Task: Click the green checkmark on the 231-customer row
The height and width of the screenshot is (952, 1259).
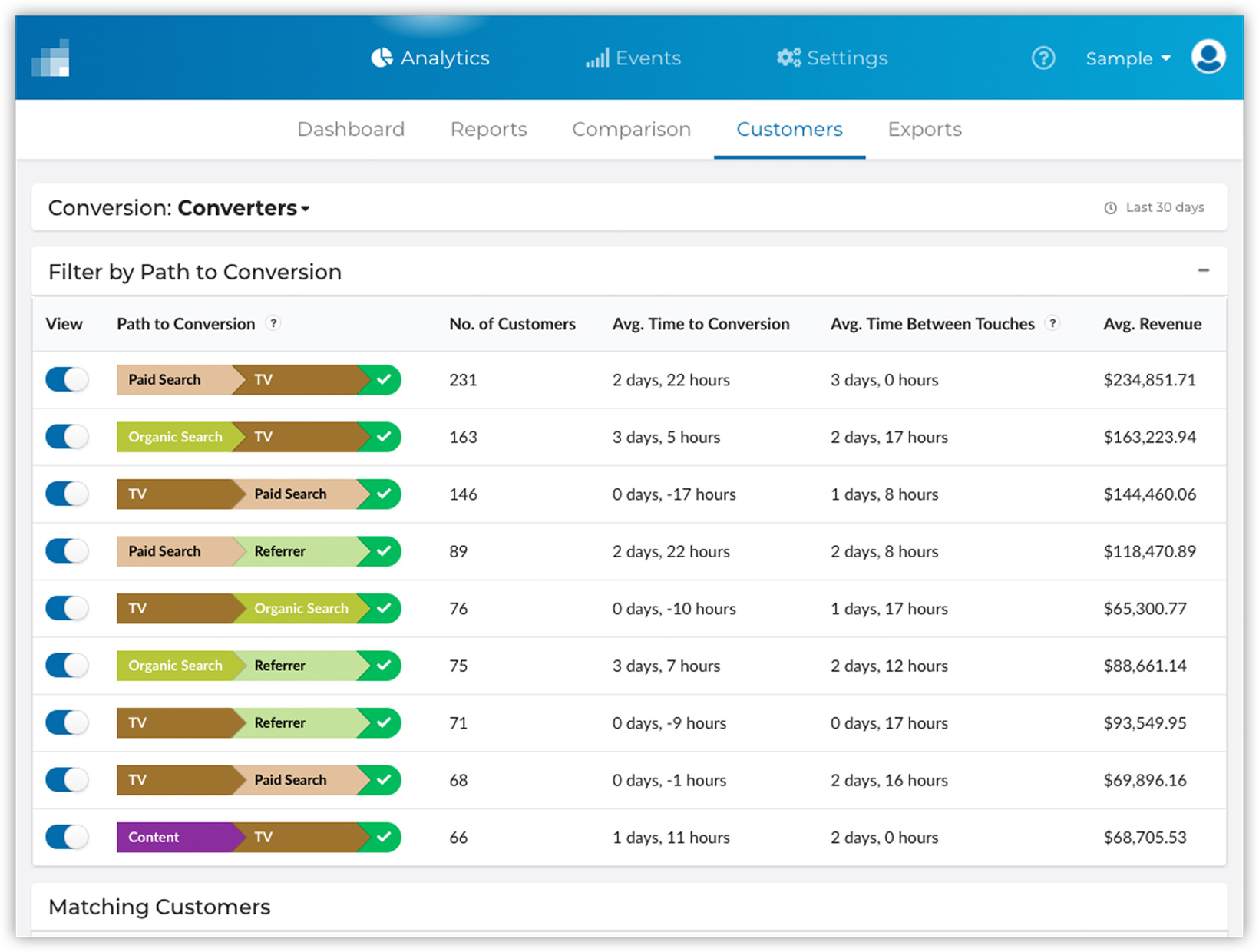Action: point(384,379)
